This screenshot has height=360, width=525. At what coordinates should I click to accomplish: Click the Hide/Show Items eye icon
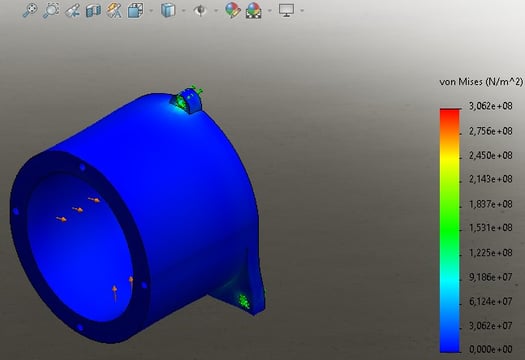(x=200, y=11)
